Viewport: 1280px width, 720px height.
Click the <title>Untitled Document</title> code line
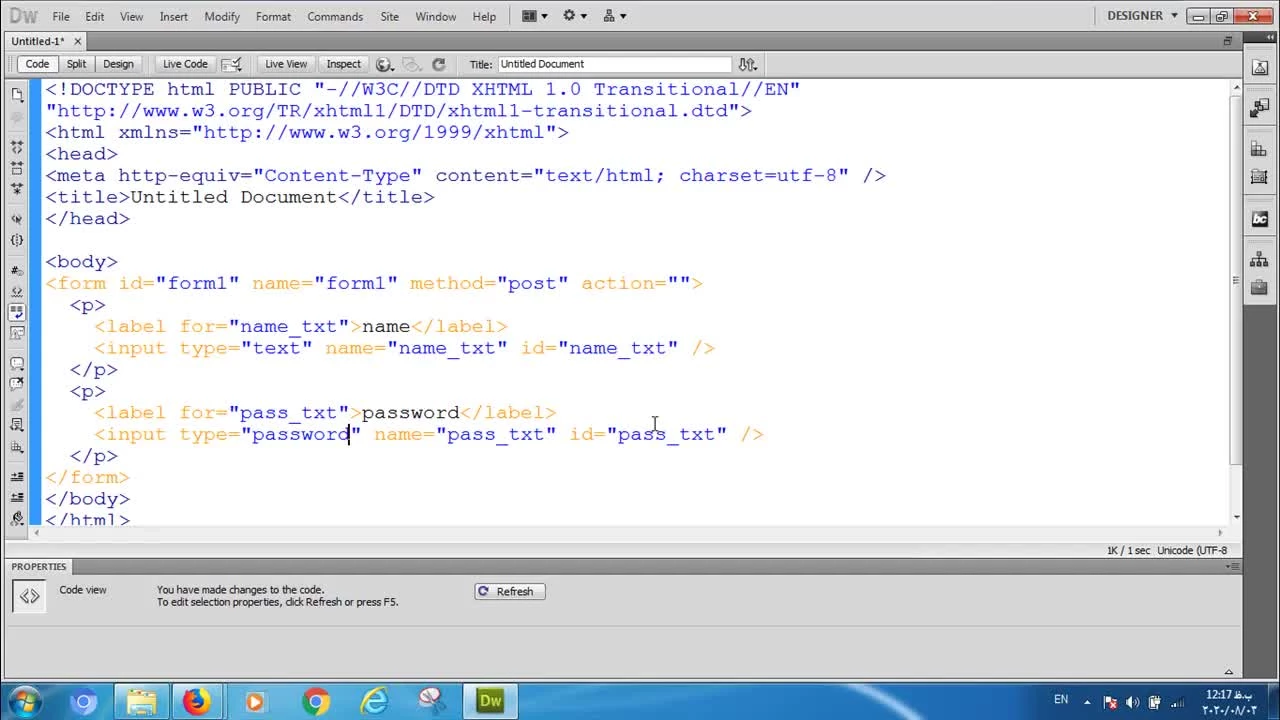click(x=240, y=197)
